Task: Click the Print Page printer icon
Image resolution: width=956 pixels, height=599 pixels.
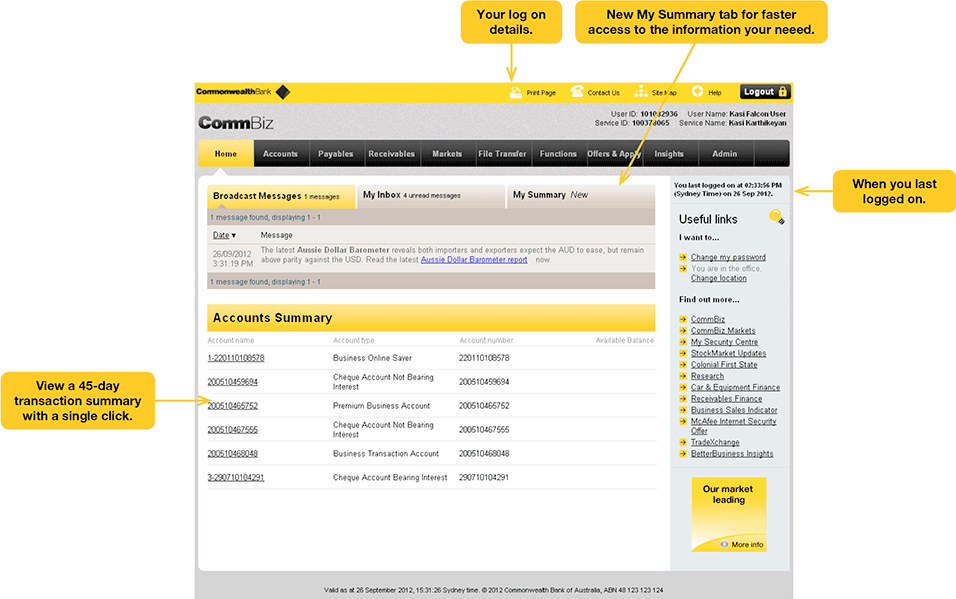Action: (516, 92)
